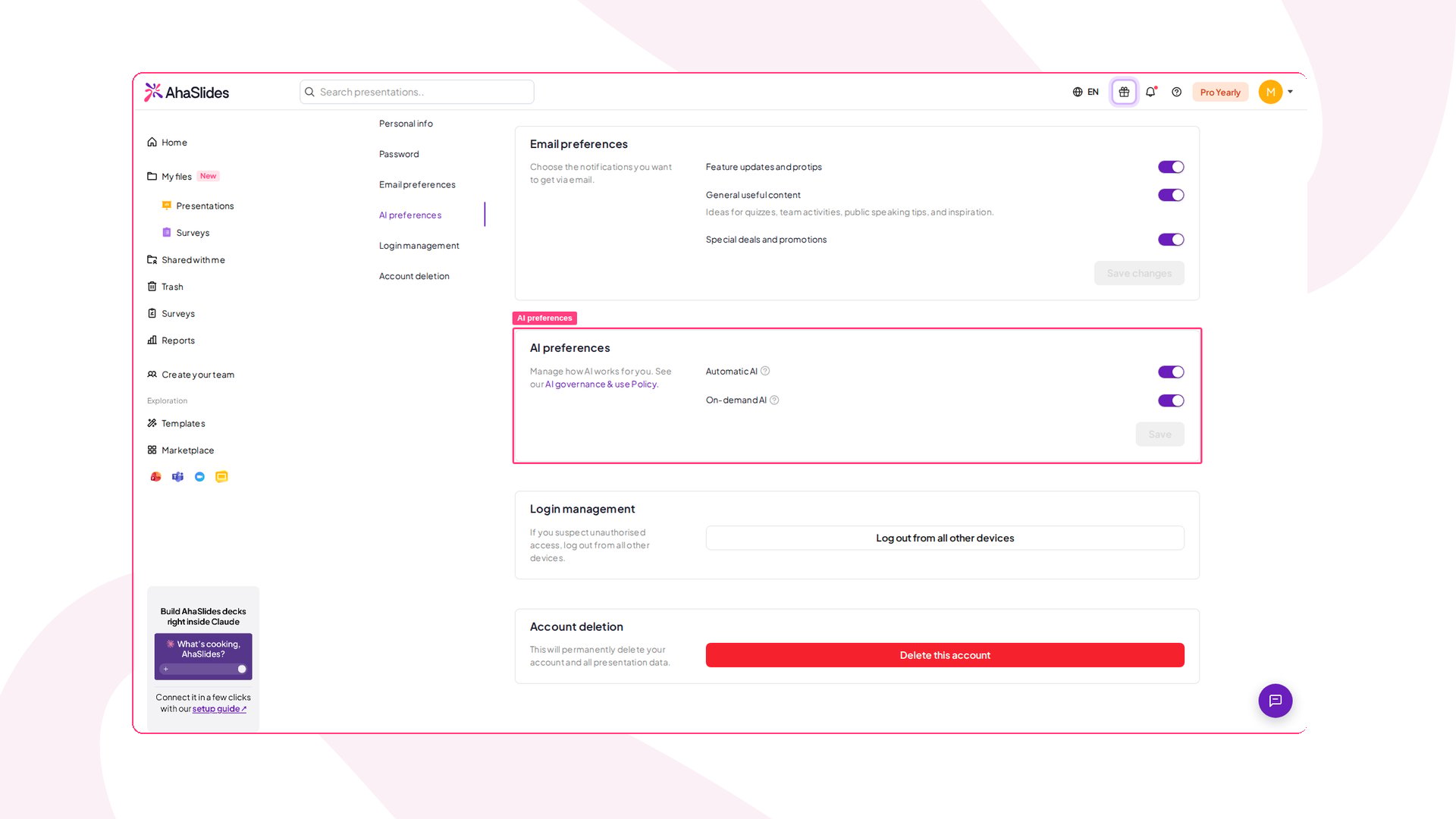Click the red Delete this account button
The height and width of the screenshot is (819, 1456).
click(945, 655)
